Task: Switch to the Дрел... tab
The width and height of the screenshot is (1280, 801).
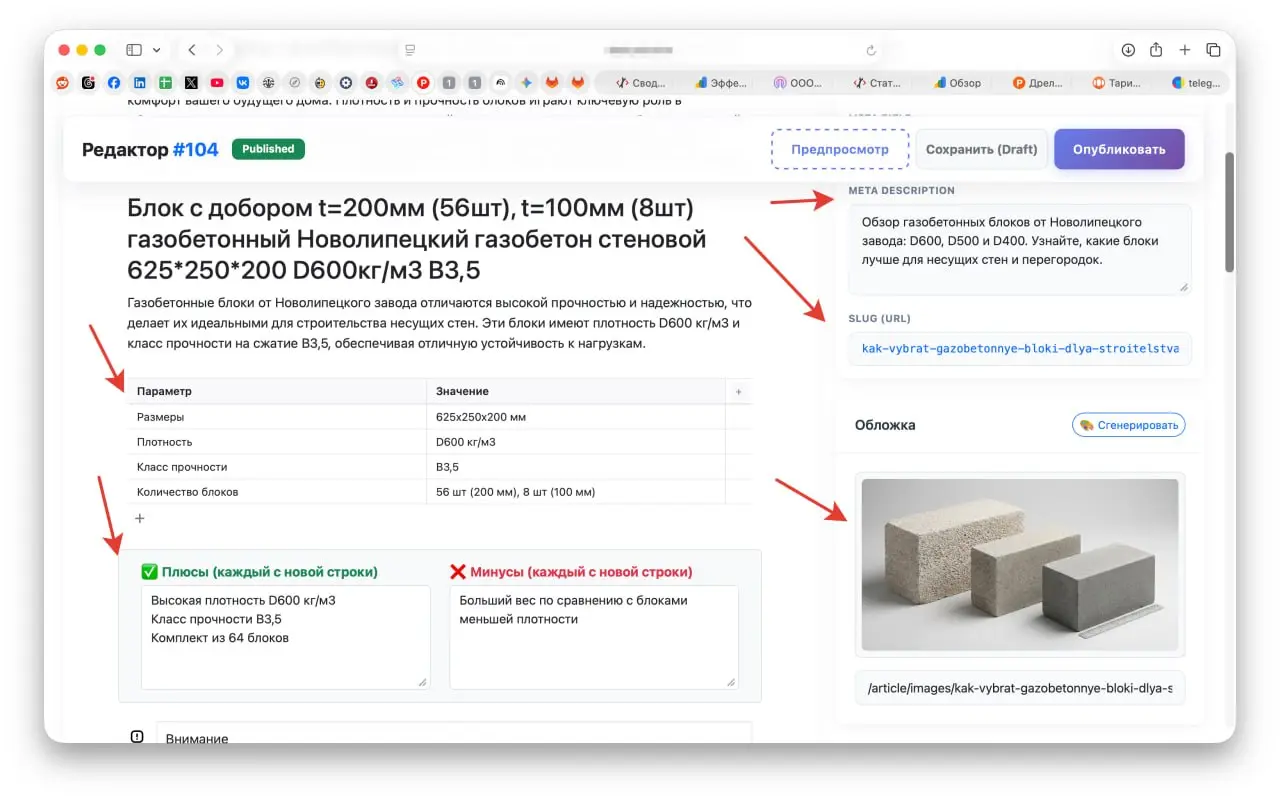Action: [1037, 83]
